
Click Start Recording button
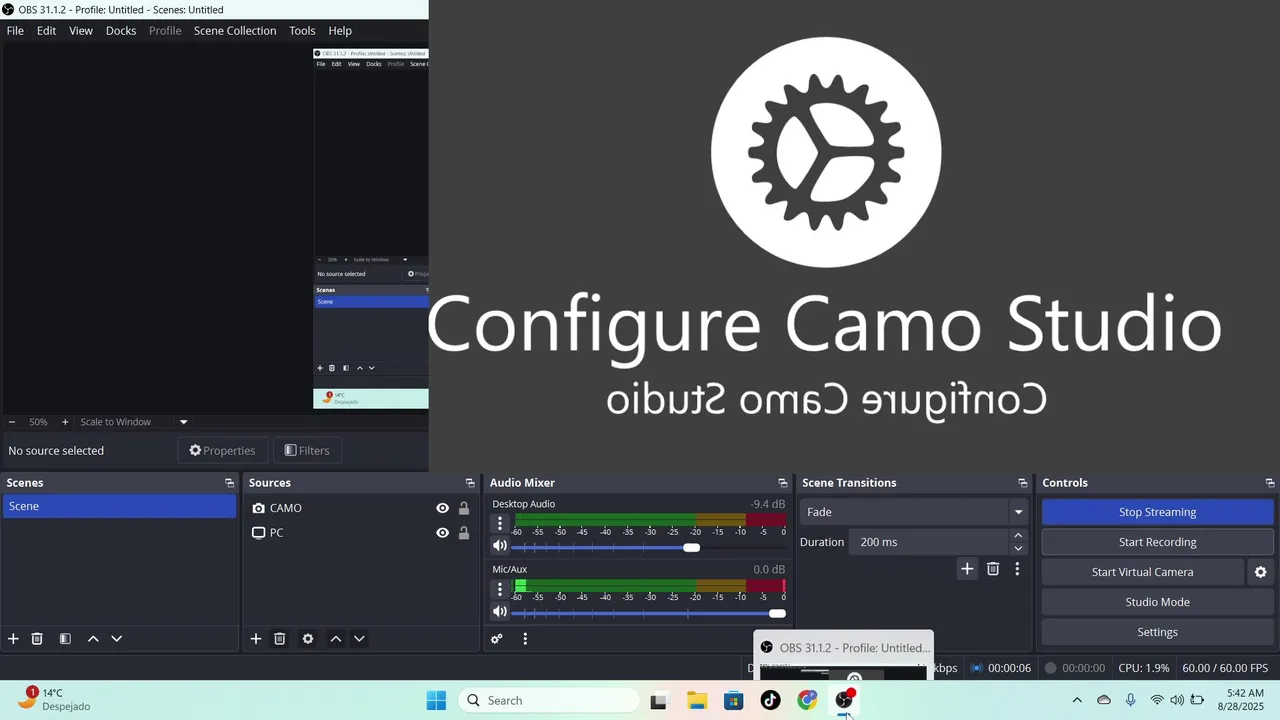click(x=1157, y=542)
